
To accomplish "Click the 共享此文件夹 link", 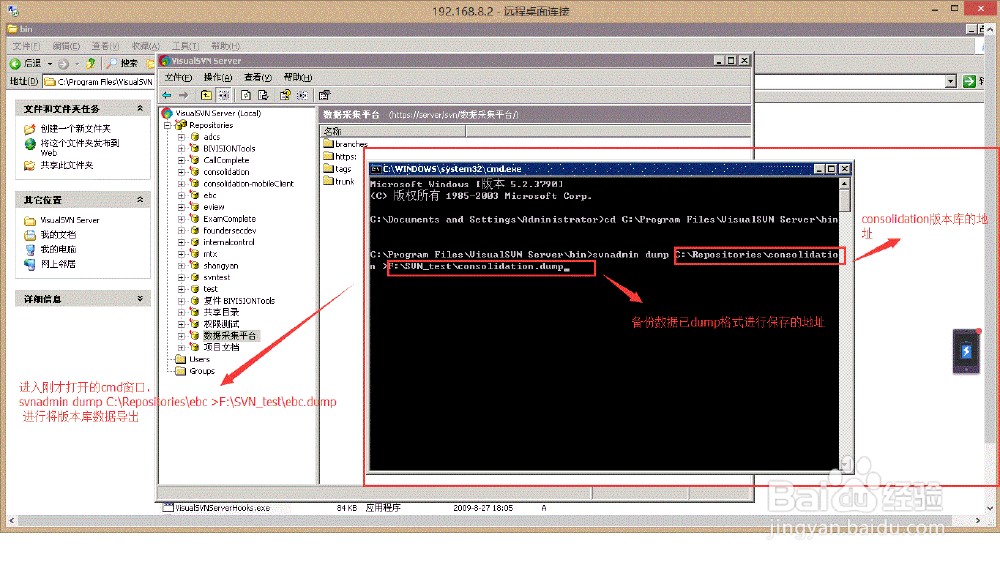I will 67,165.
